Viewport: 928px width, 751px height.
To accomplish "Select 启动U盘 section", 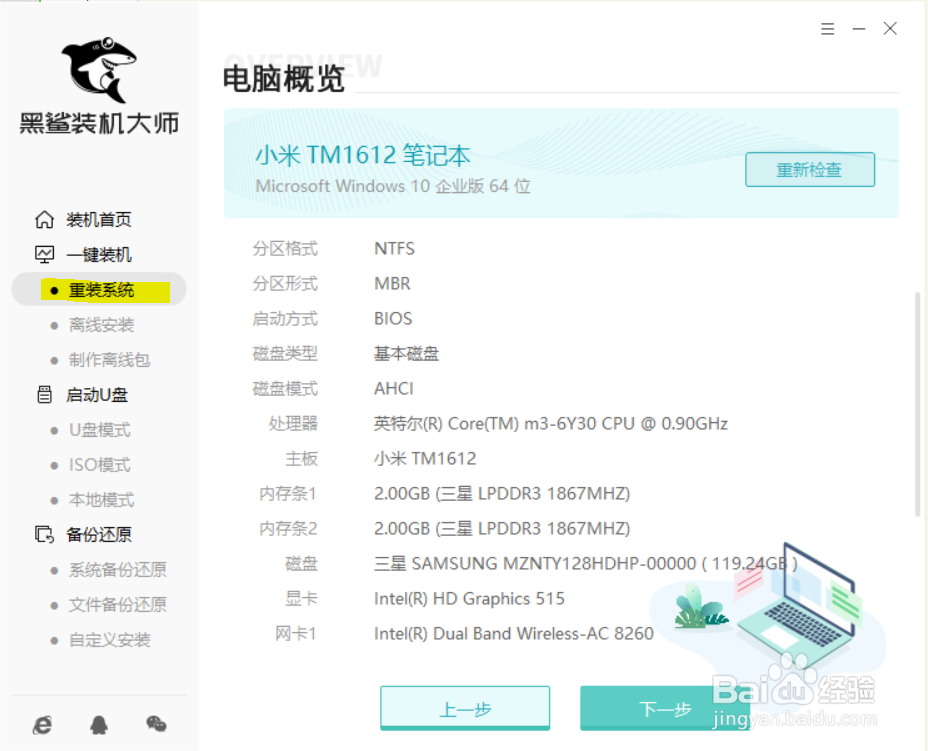I will click(x=97, y=395).
